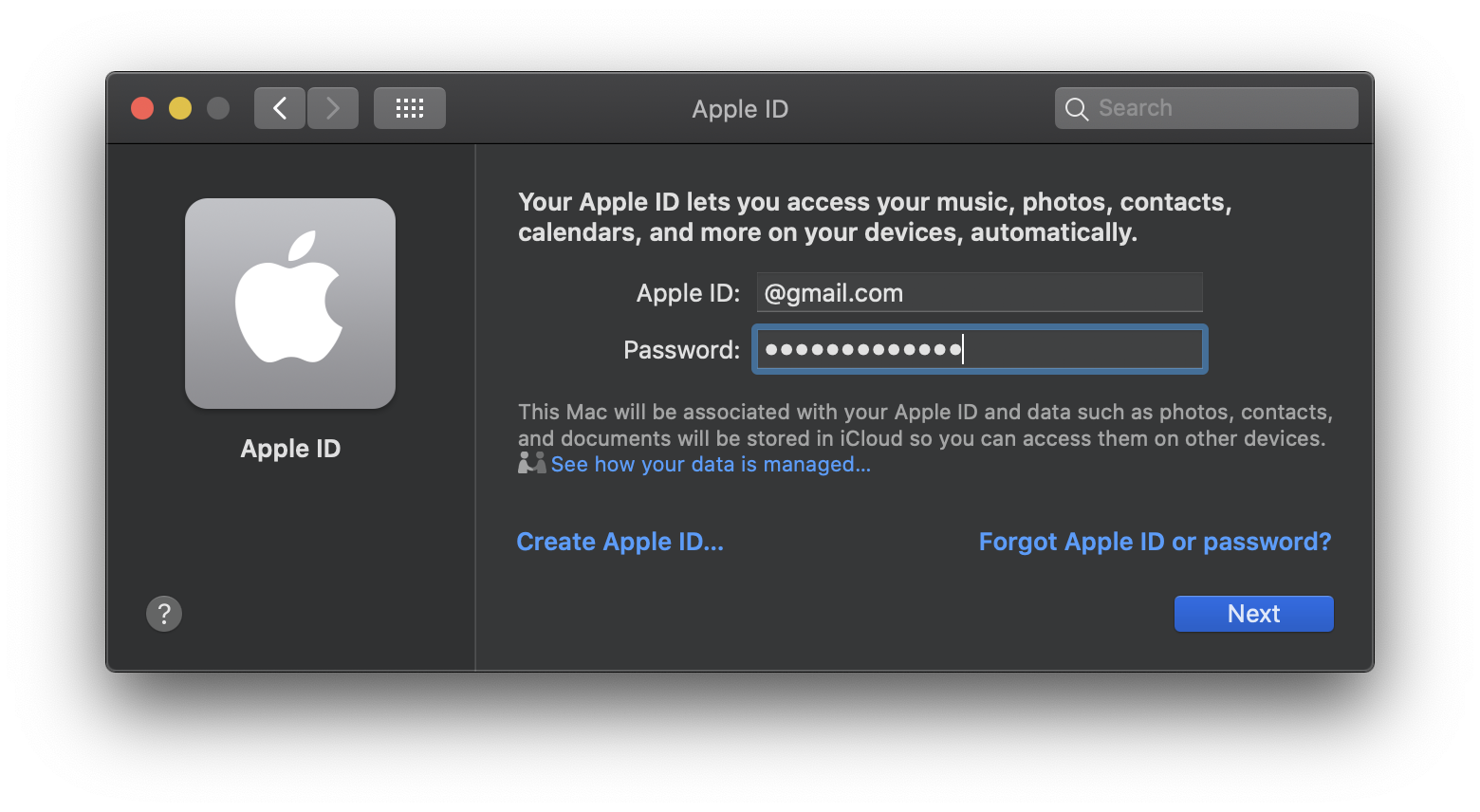The width and height of the screenshot is (1480, 812).
Task: Click the back navigation arrow
Action: tap(280, 108)
